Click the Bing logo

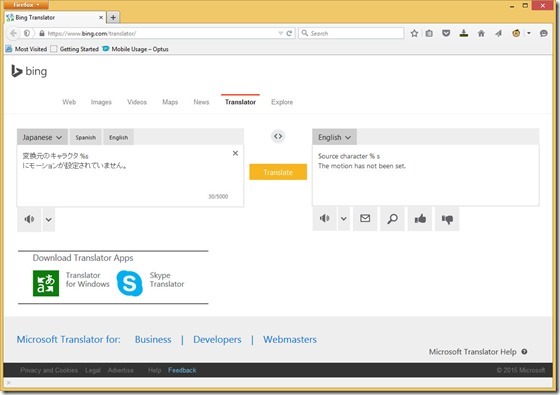tap(29, 71)
